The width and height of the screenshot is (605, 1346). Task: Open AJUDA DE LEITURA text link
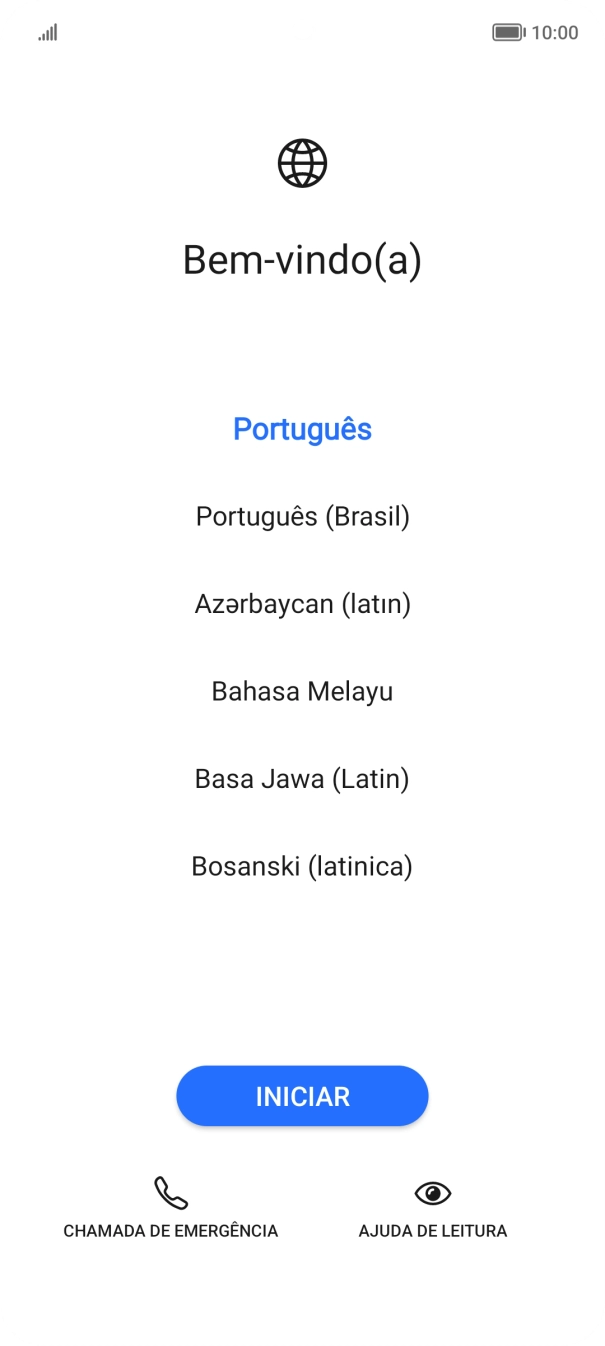click(x=433, y=1231)
